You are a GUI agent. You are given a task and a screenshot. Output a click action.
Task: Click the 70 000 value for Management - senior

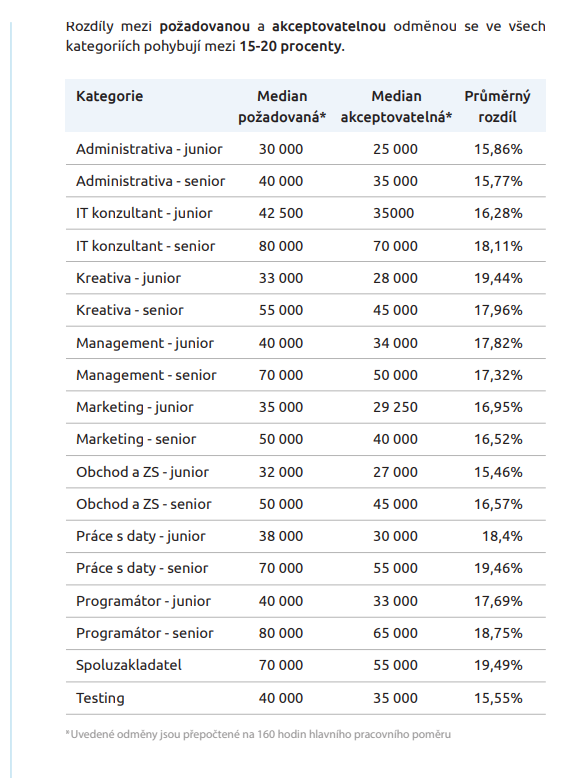(280, 375)
